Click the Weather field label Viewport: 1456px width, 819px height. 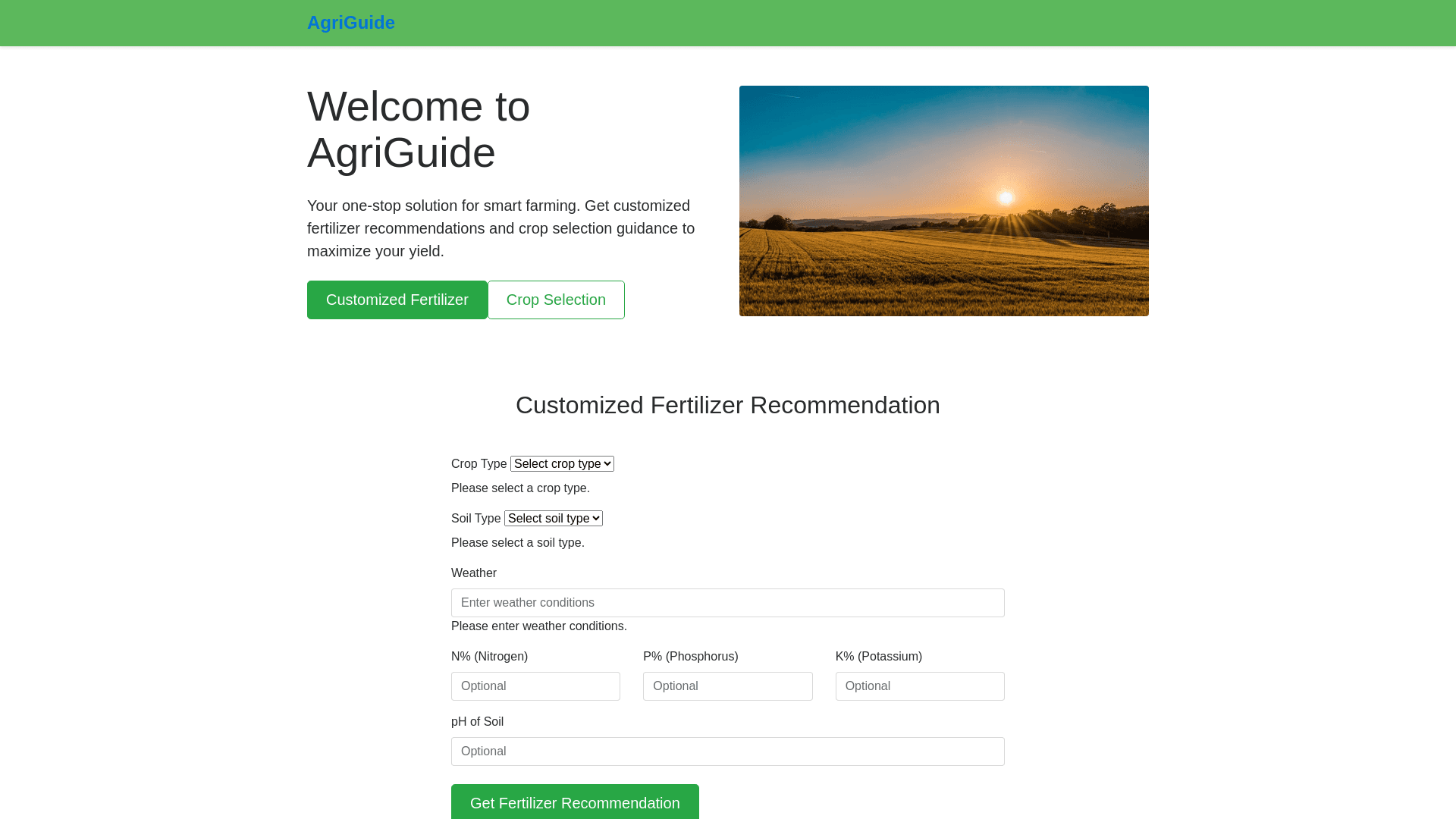click(473, 573)
